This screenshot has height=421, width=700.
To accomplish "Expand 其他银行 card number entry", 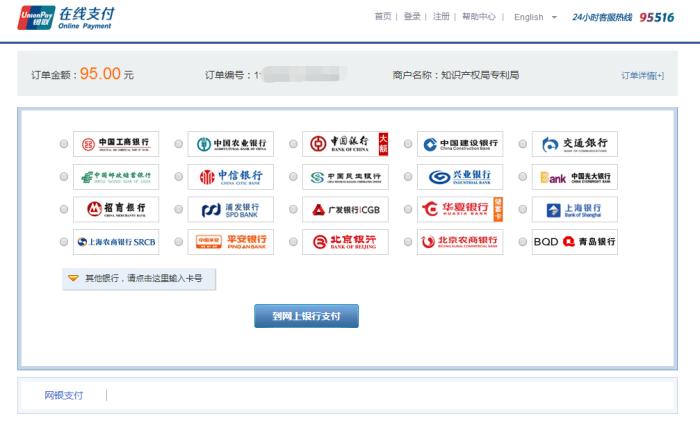I will click(139, 279).
